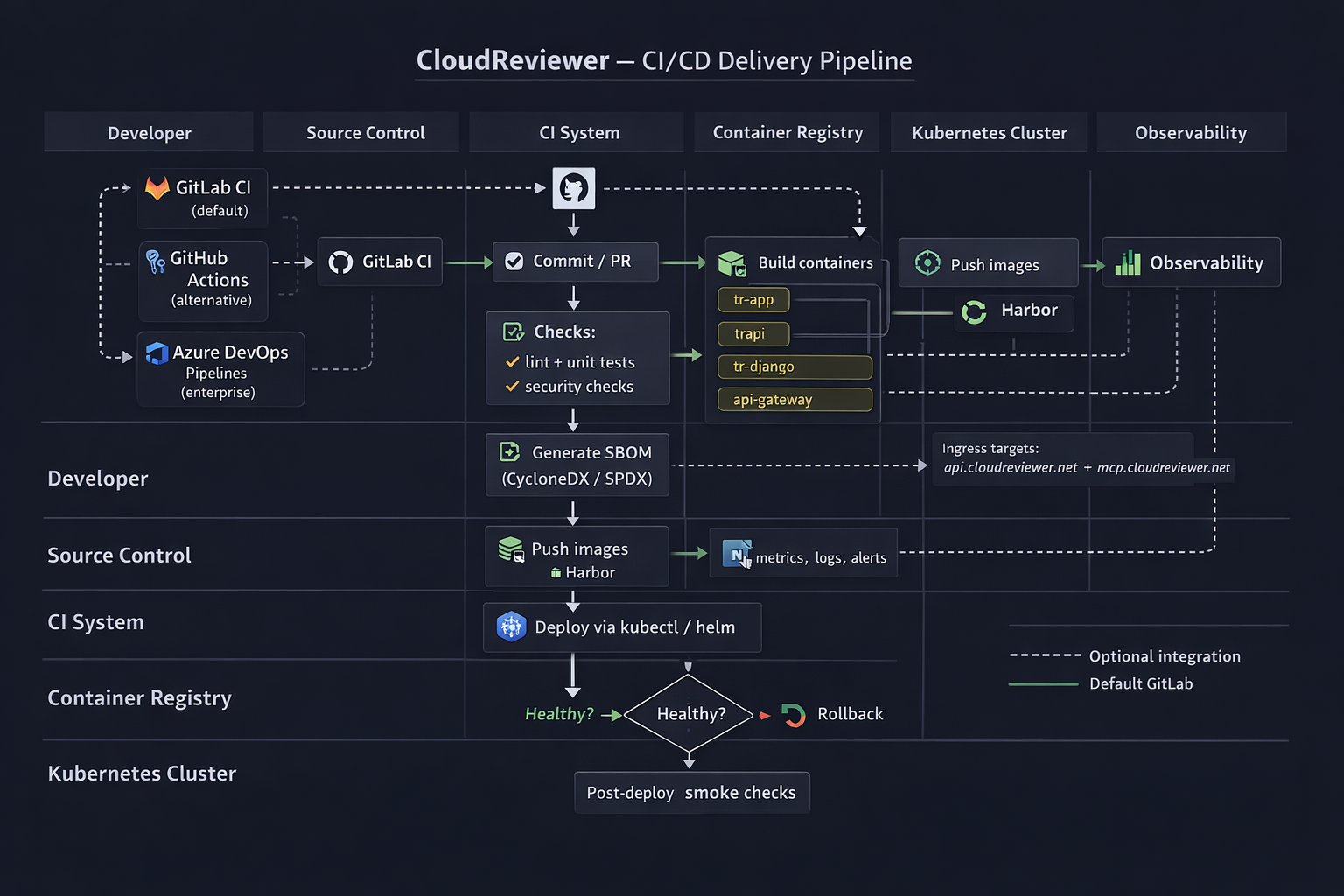This screenshot has width=1344, height=896.
Task: Select the Container Registry column header
Action: point(787,132)
